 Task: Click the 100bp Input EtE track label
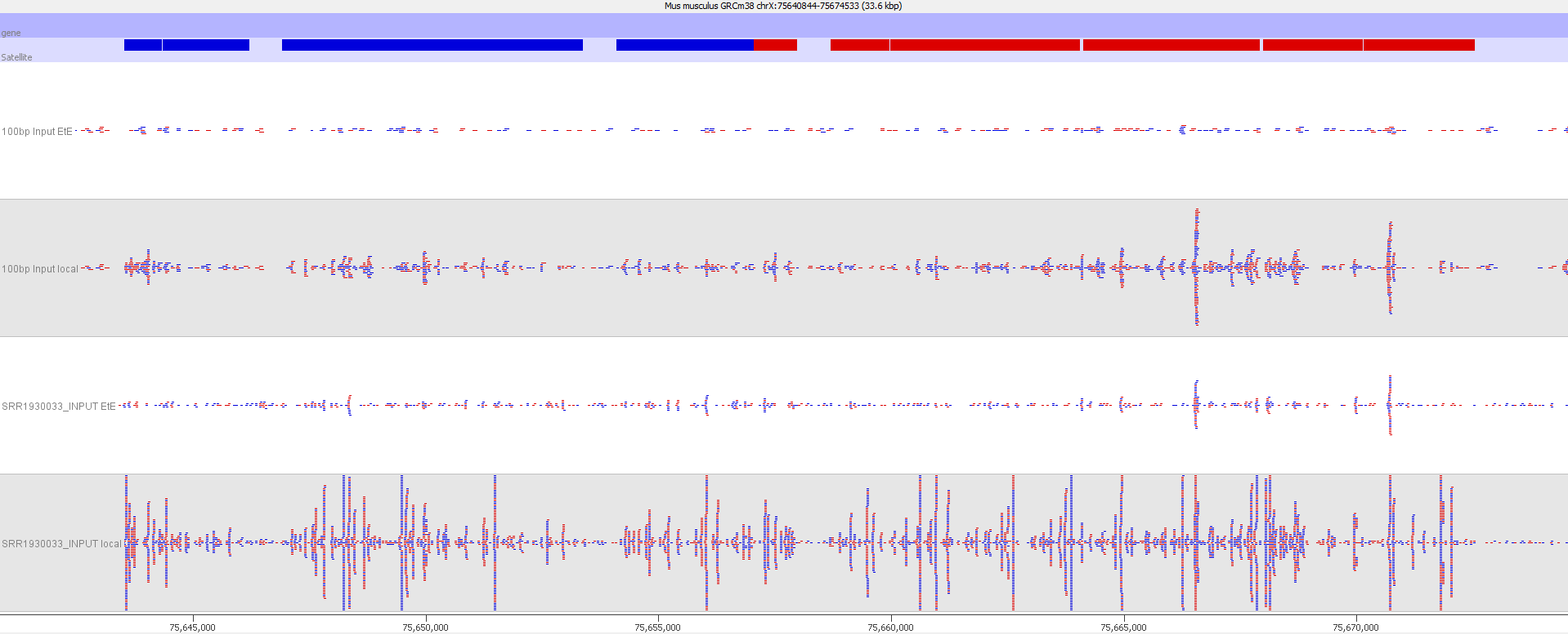(37, 132)
